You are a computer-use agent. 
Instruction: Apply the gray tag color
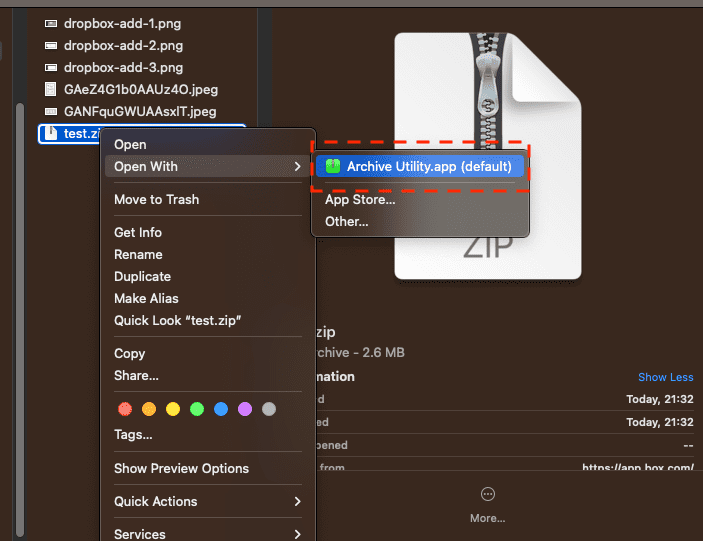click(x=269, y=409)
